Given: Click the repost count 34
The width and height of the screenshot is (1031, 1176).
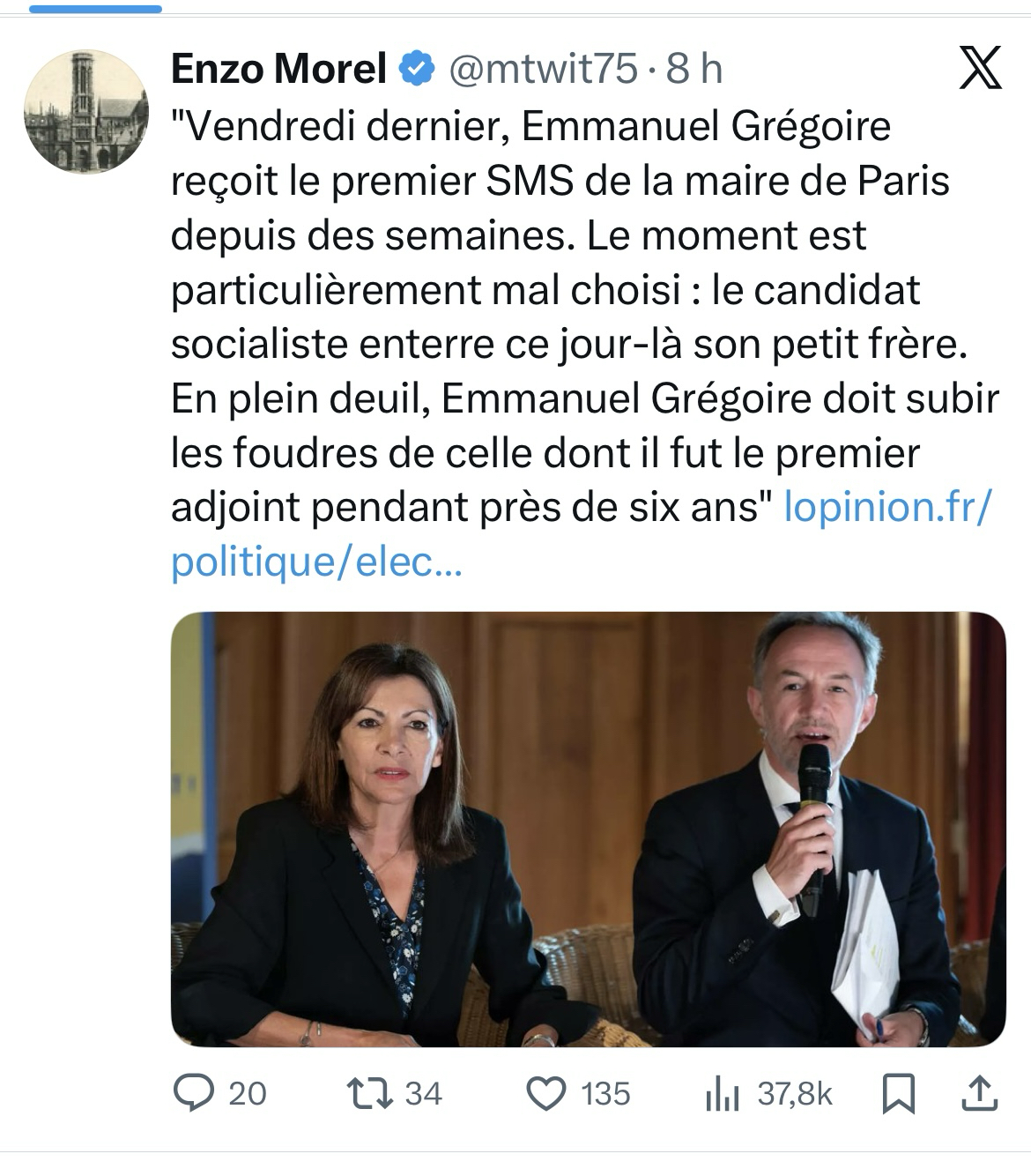Looking at the screenshot, I should point(423,1094).
